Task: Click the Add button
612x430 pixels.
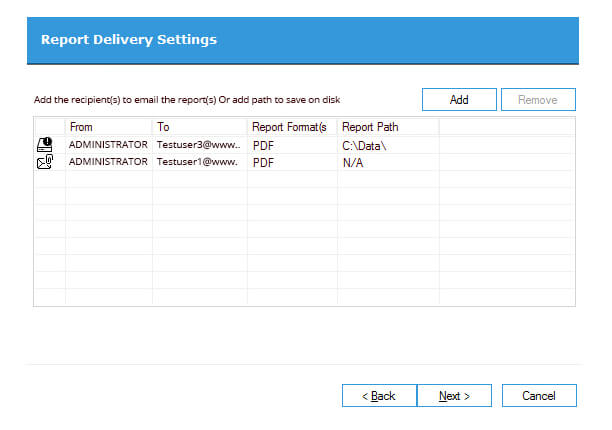Action: (x=459, y=100)
